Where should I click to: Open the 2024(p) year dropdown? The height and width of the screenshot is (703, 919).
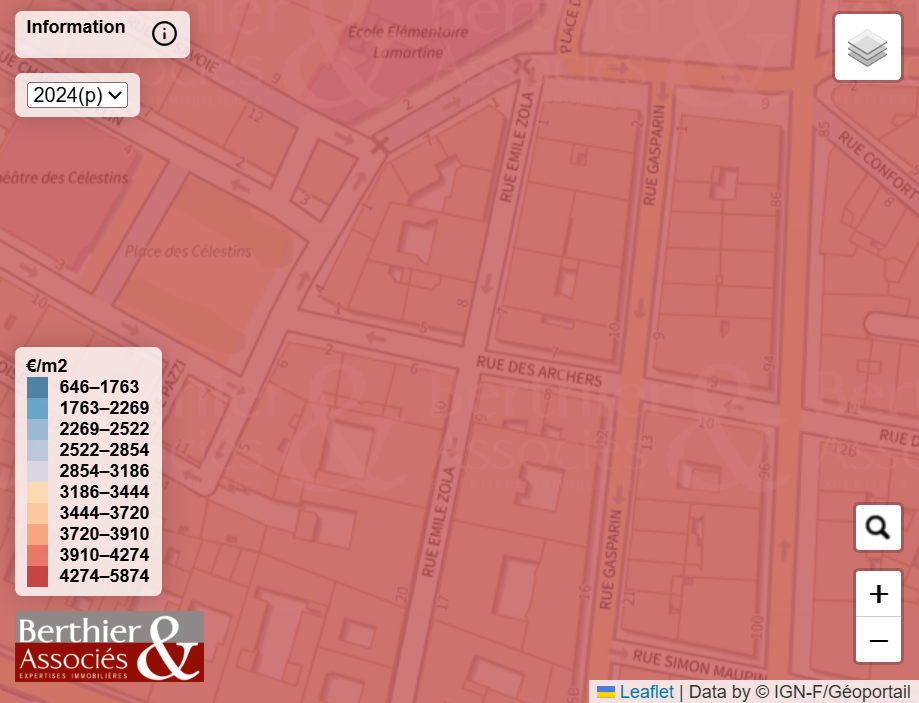click(x=77, y=95)
